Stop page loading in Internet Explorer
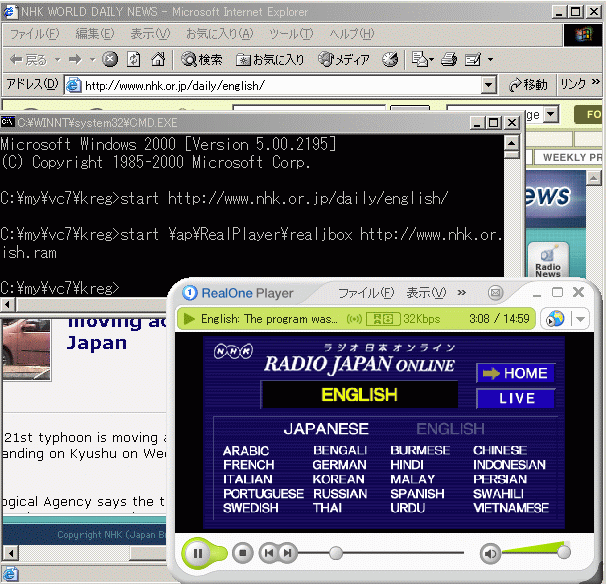The image size is (606, 584). tap(110, 60)
